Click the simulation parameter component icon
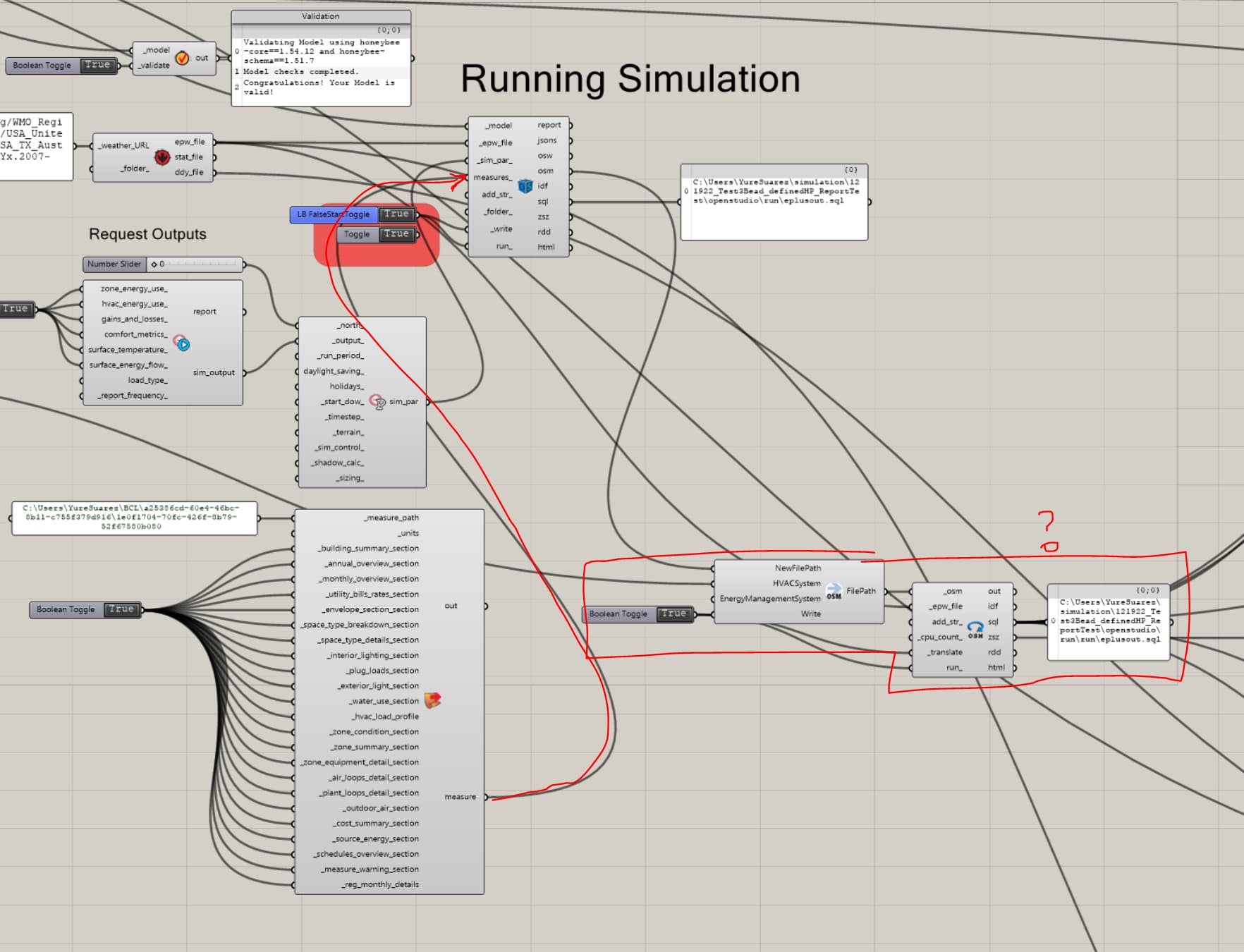This screenshot has height=952, width=1244. click(377, 402)
